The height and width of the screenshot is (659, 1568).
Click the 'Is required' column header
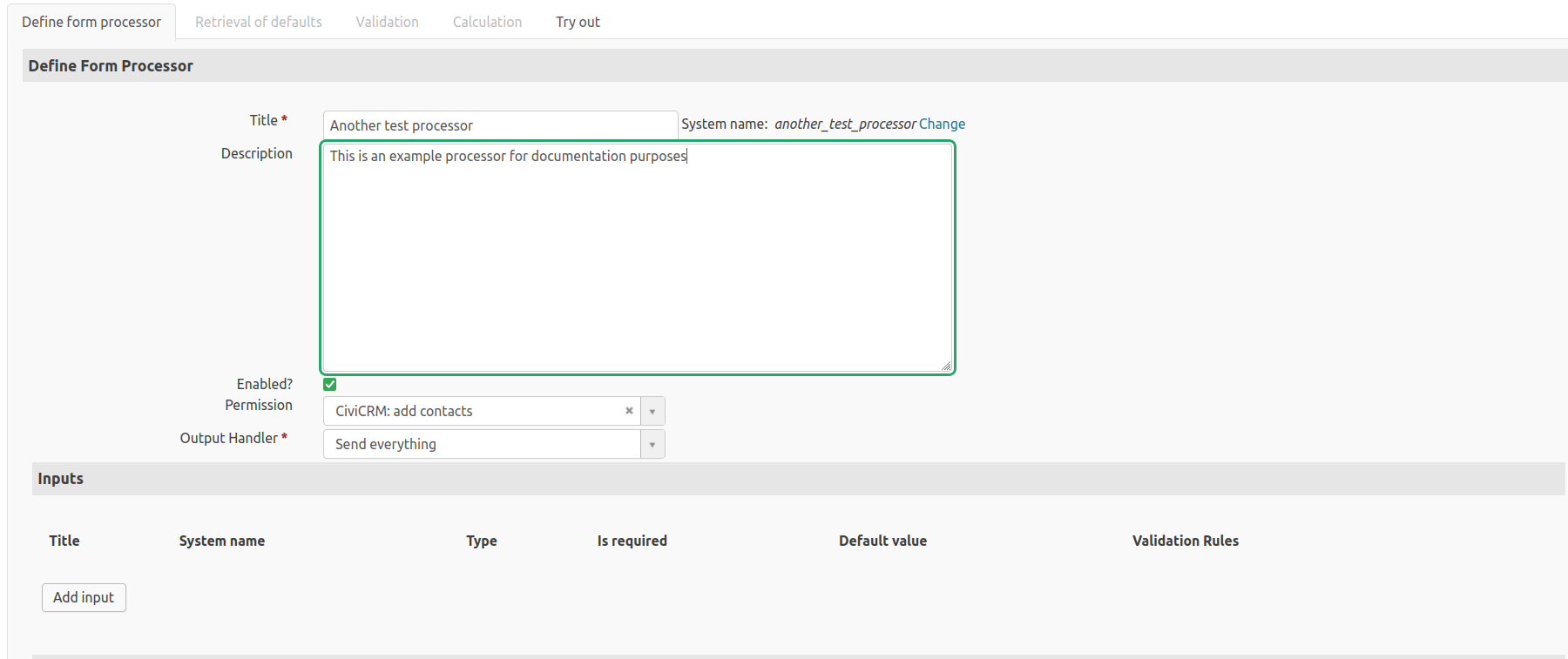(632, 541)
